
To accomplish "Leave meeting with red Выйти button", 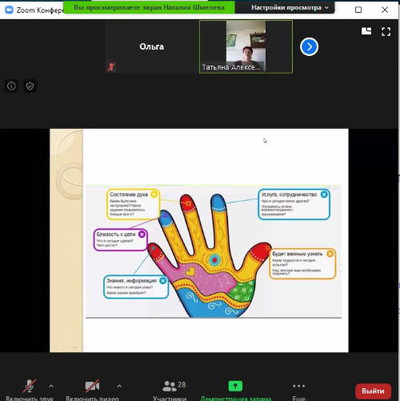I will pyautogui.click(x=373, y=391).
